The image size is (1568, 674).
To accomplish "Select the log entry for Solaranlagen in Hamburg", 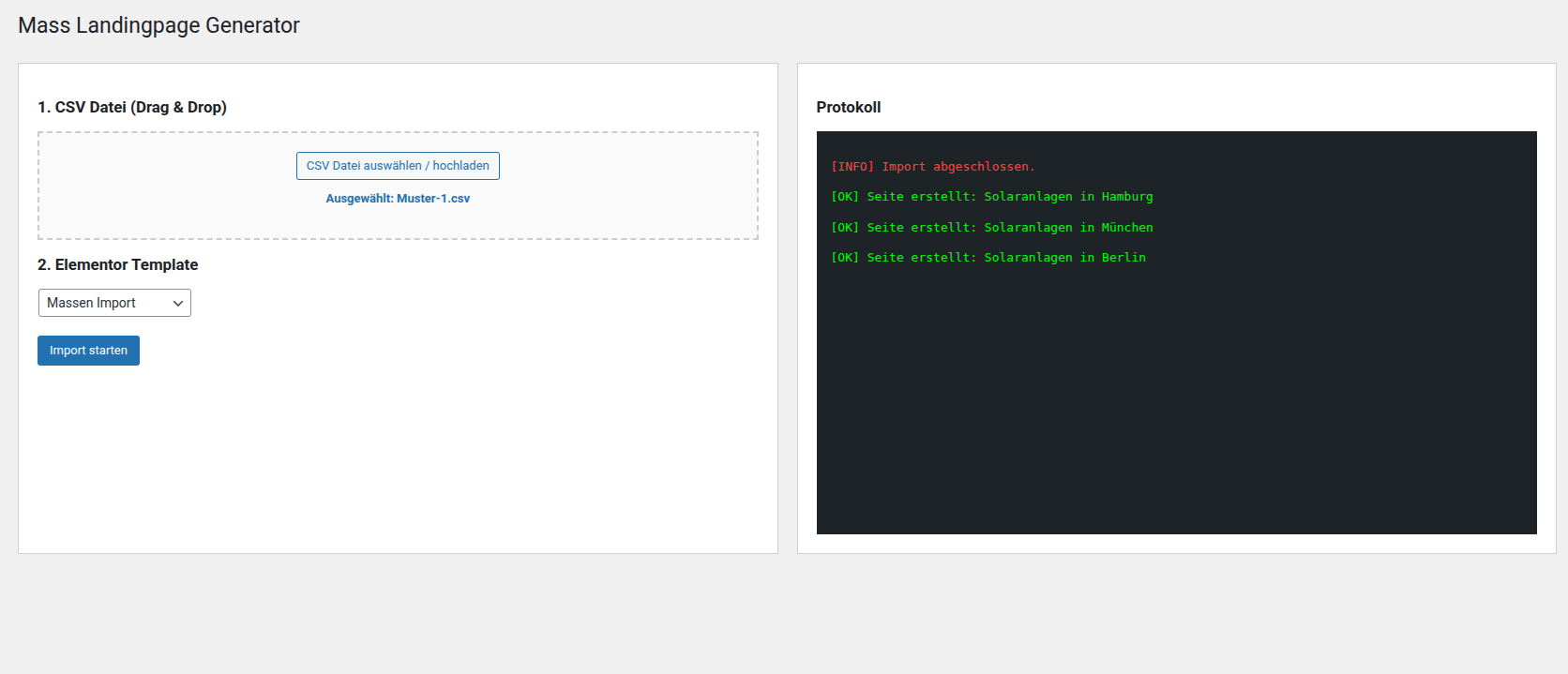I will pyautogui.click(x=992, y=197).
